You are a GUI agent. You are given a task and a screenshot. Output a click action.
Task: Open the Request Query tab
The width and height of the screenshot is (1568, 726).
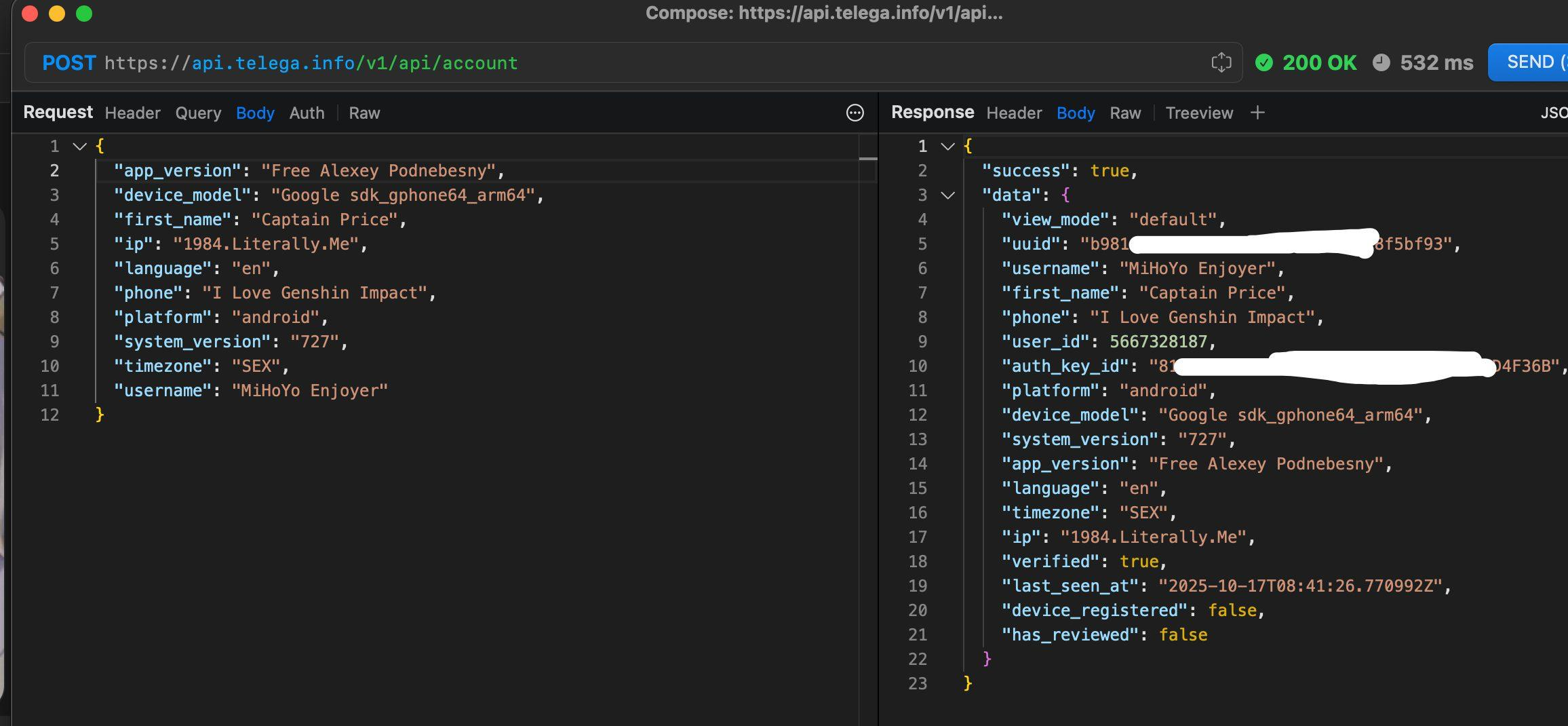pos(198,113)
